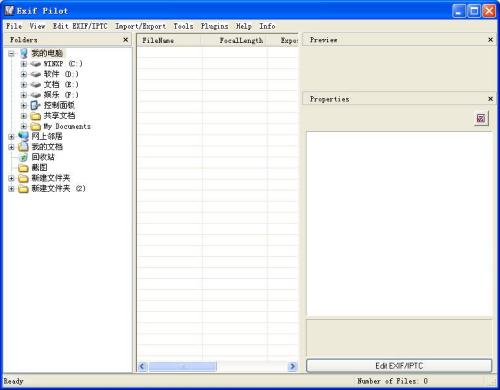Click the properties view icon button
Image resolution: width=500 pixels, height=390 pixels.
tap(481, 118)
